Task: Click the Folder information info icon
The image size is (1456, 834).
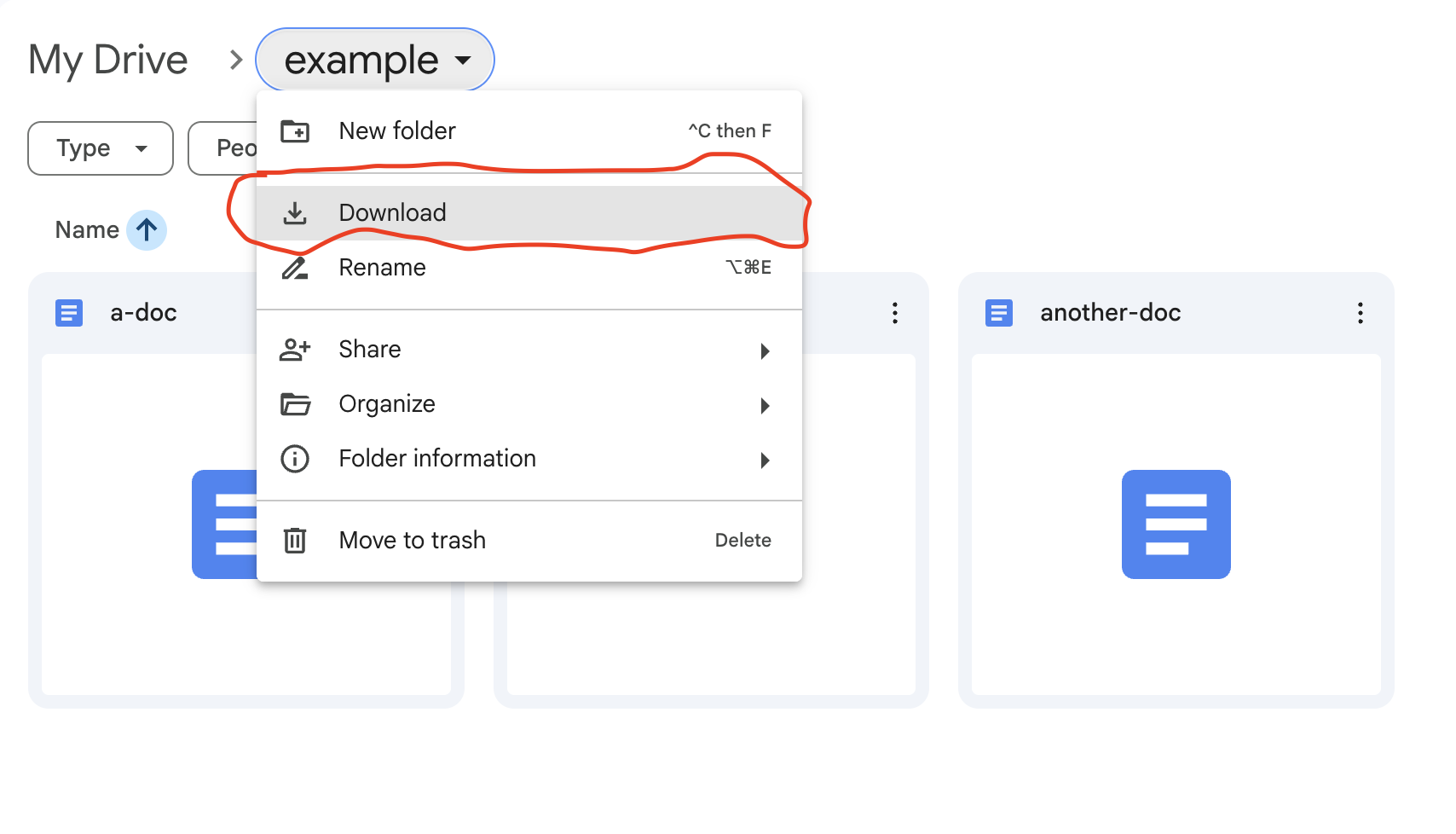Action: click(x=295, y=459)
